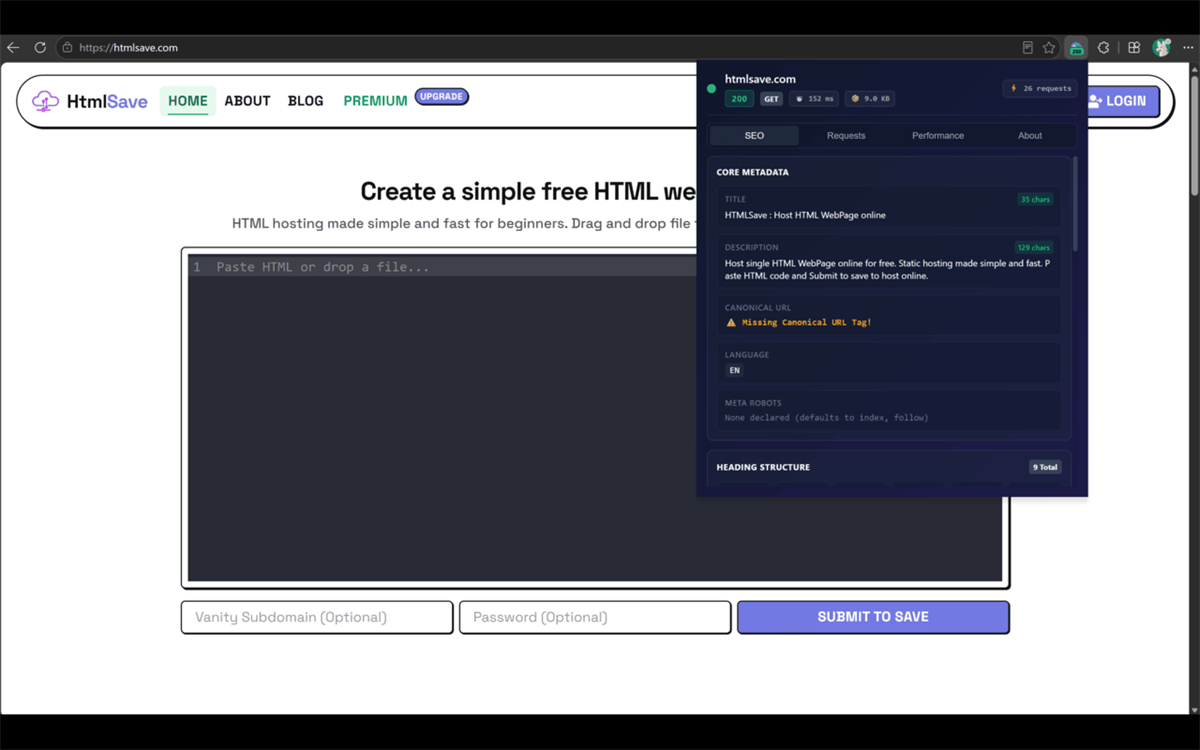The image size is (1200, 750).
Task: Click the 'Create a simple free HTML' page heading
Action: 528,191
